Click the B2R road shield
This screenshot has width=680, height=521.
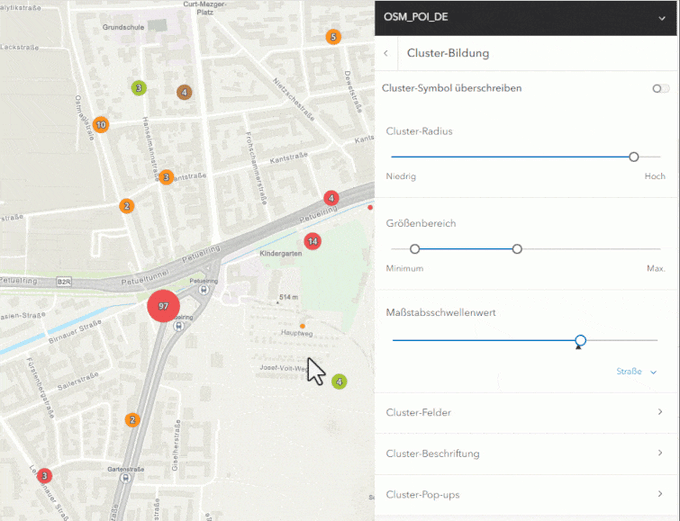click(x=64, y=282)
